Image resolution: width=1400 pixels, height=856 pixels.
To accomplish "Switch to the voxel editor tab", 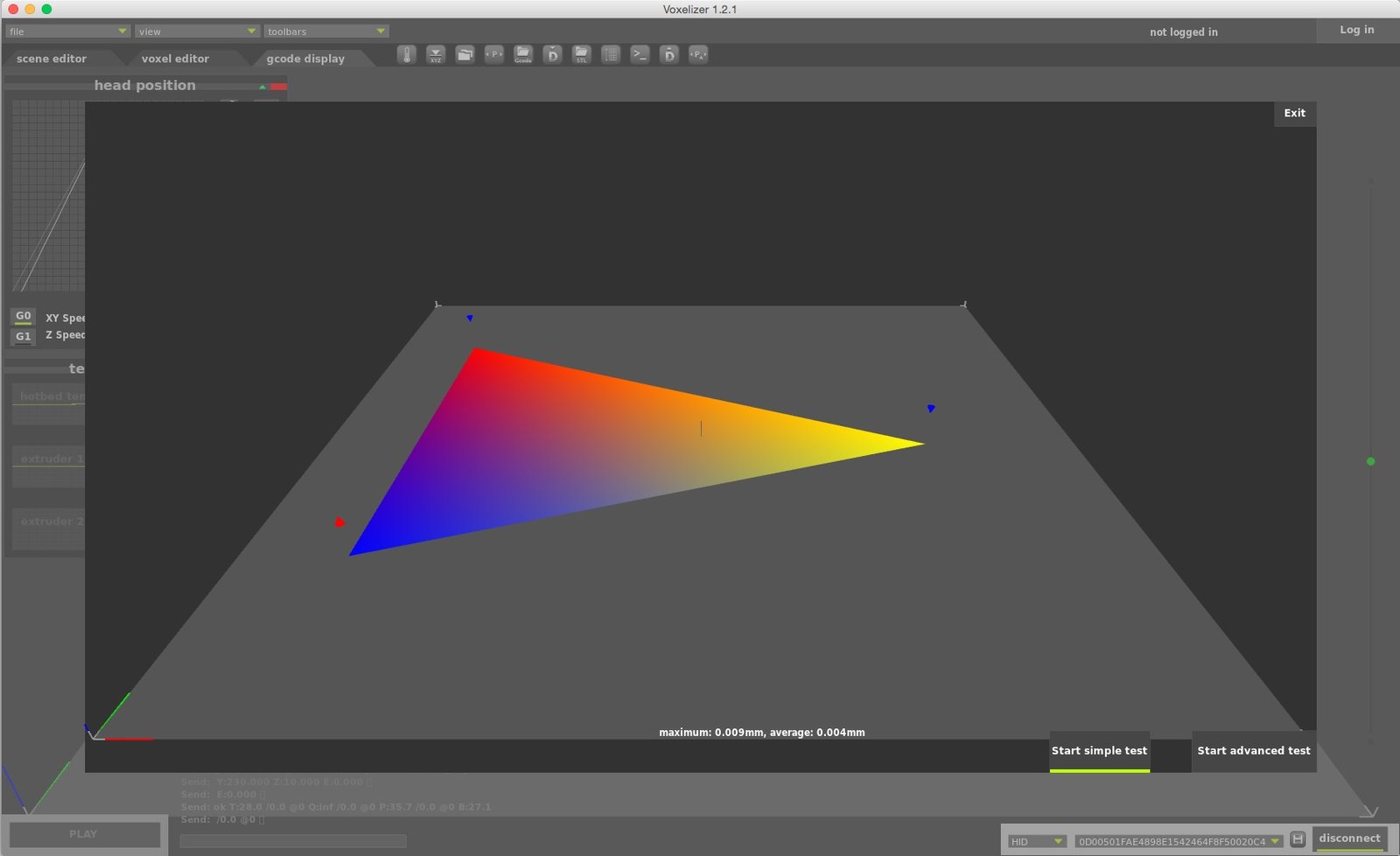I will (175, 59).
